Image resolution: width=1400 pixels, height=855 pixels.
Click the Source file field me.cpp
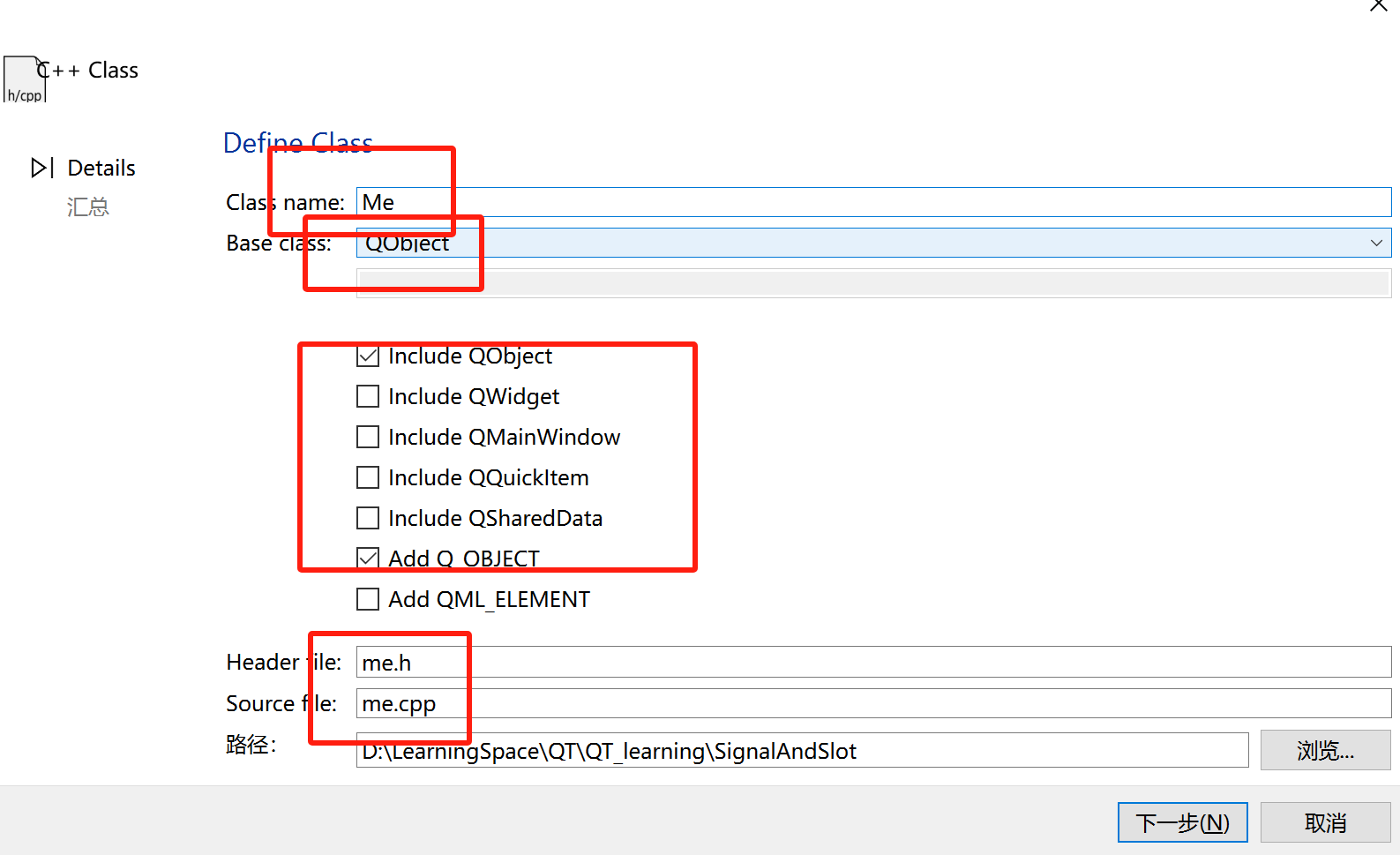tap(873, 703)
